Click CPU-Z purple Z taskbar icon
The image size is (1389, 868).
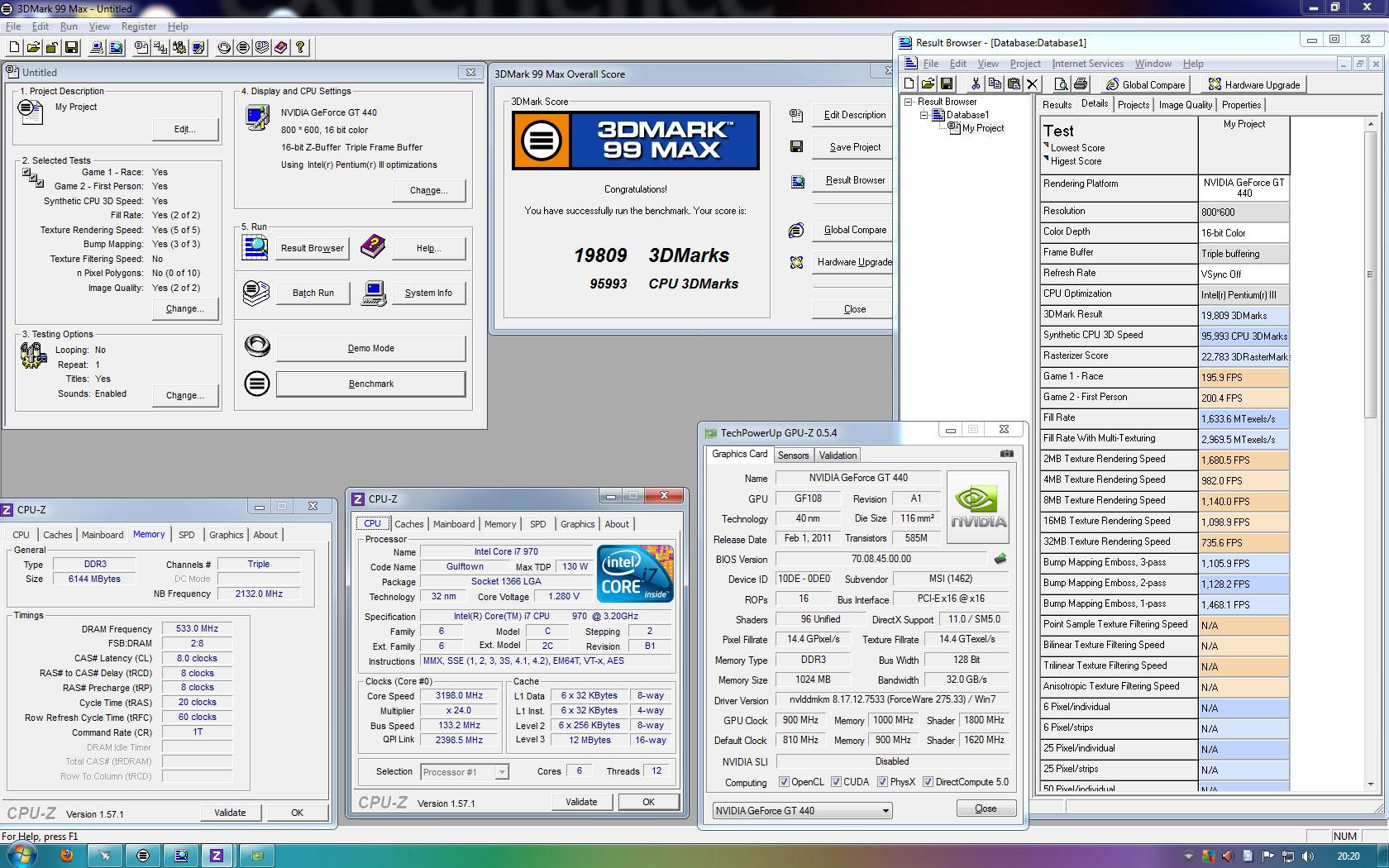click(x=217, y=856)
